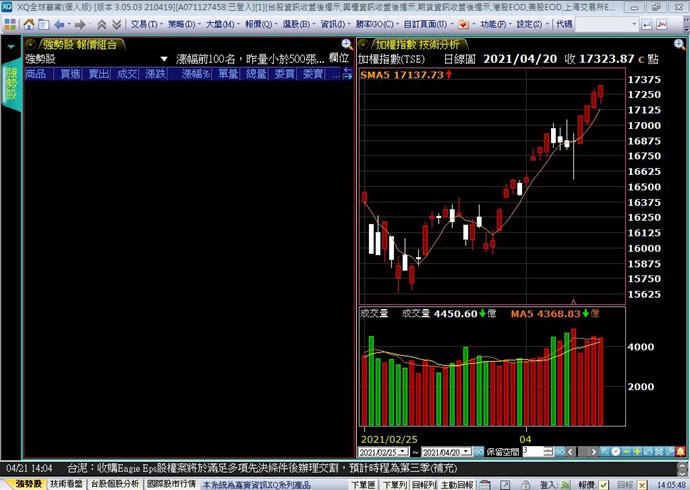Click the red chart icon in the toolbar

coord(661,25)
